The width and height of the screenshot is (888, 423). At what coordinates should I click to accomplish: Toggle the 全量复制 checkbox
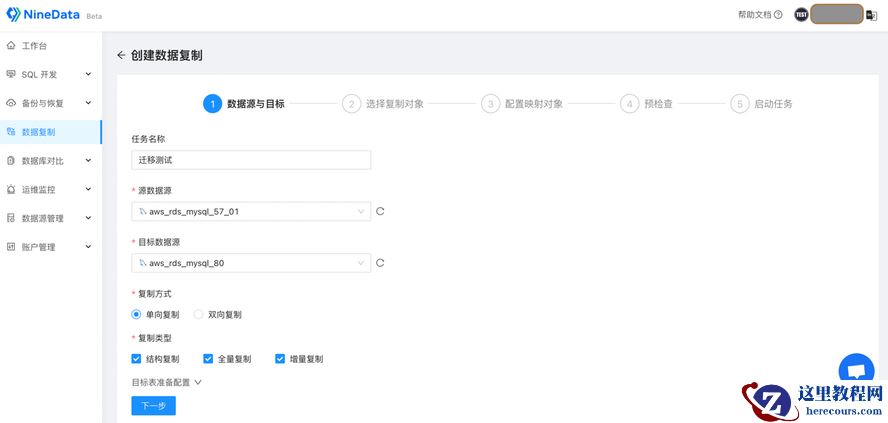(208, 359)
